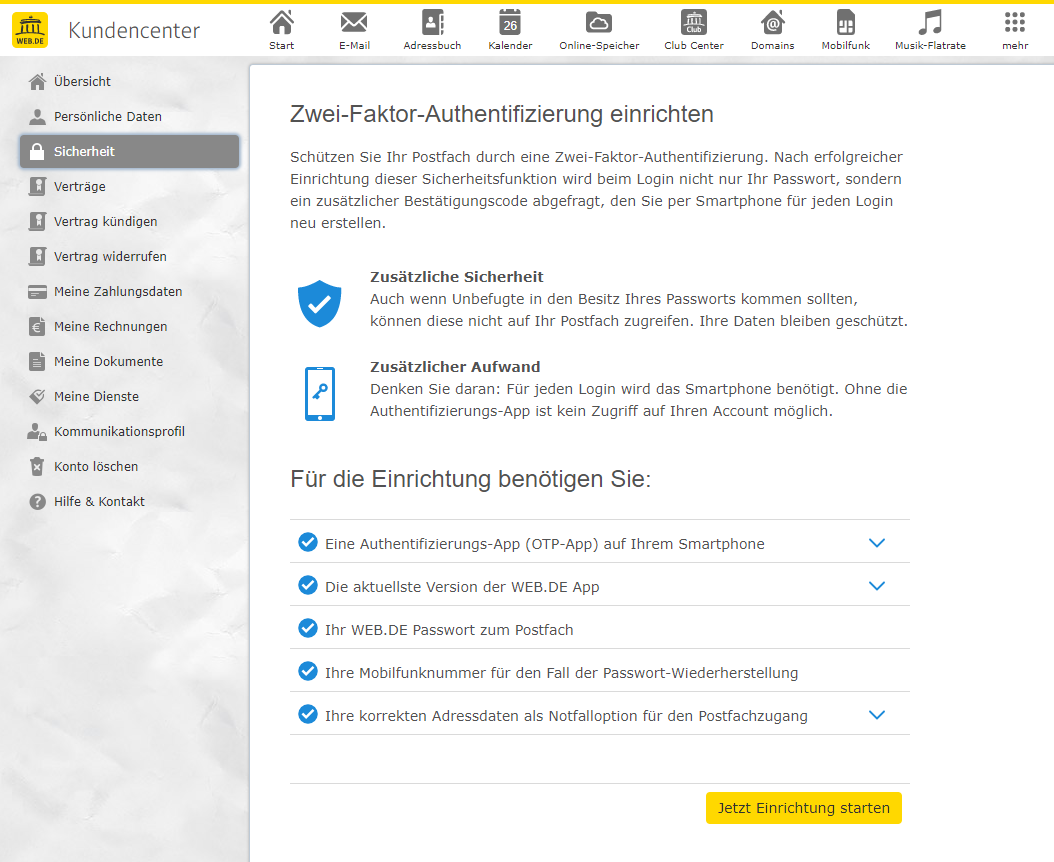Open the Musik-Flatrate note icon

930,23
